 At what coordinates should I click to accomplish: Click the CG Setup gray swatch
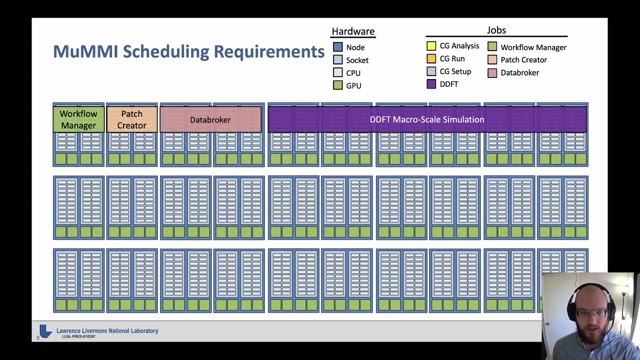point(431,71)
